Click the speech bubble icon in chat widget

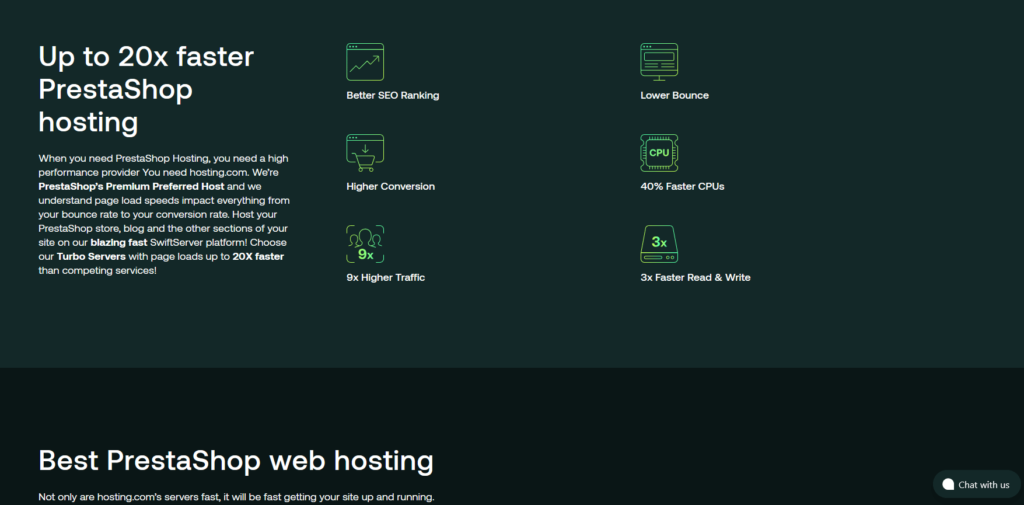(948, 485)
